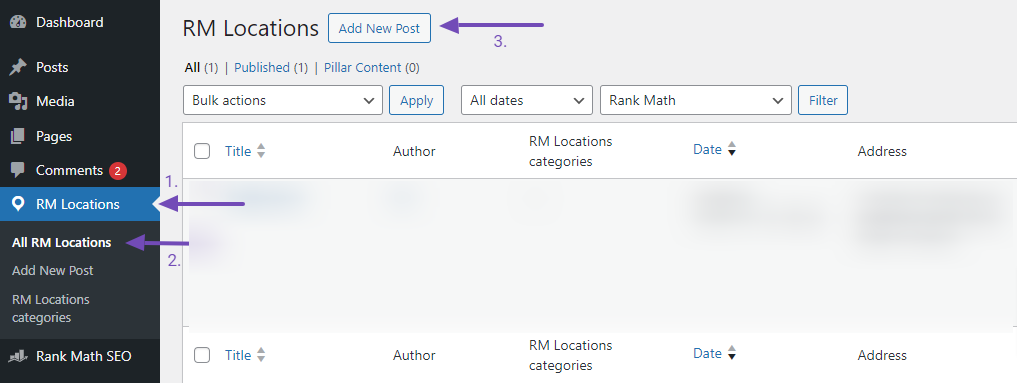Open the Rank Math SEO chart icon

(18, 356)
